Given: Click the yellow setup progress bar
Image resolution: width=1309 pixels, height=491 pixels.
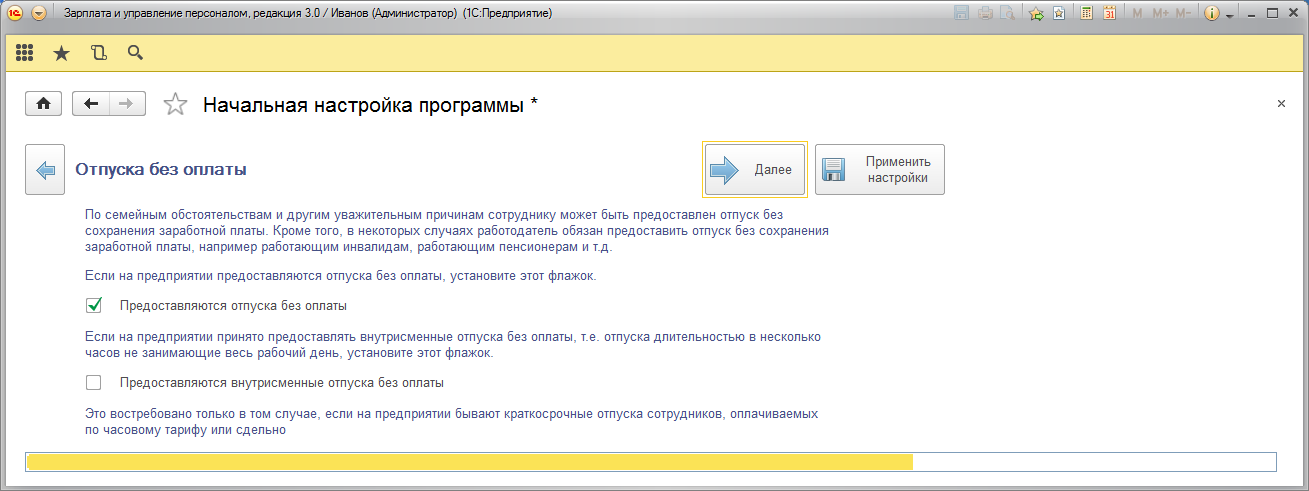Looking at the screenshot, I should [x=650, y=462].
